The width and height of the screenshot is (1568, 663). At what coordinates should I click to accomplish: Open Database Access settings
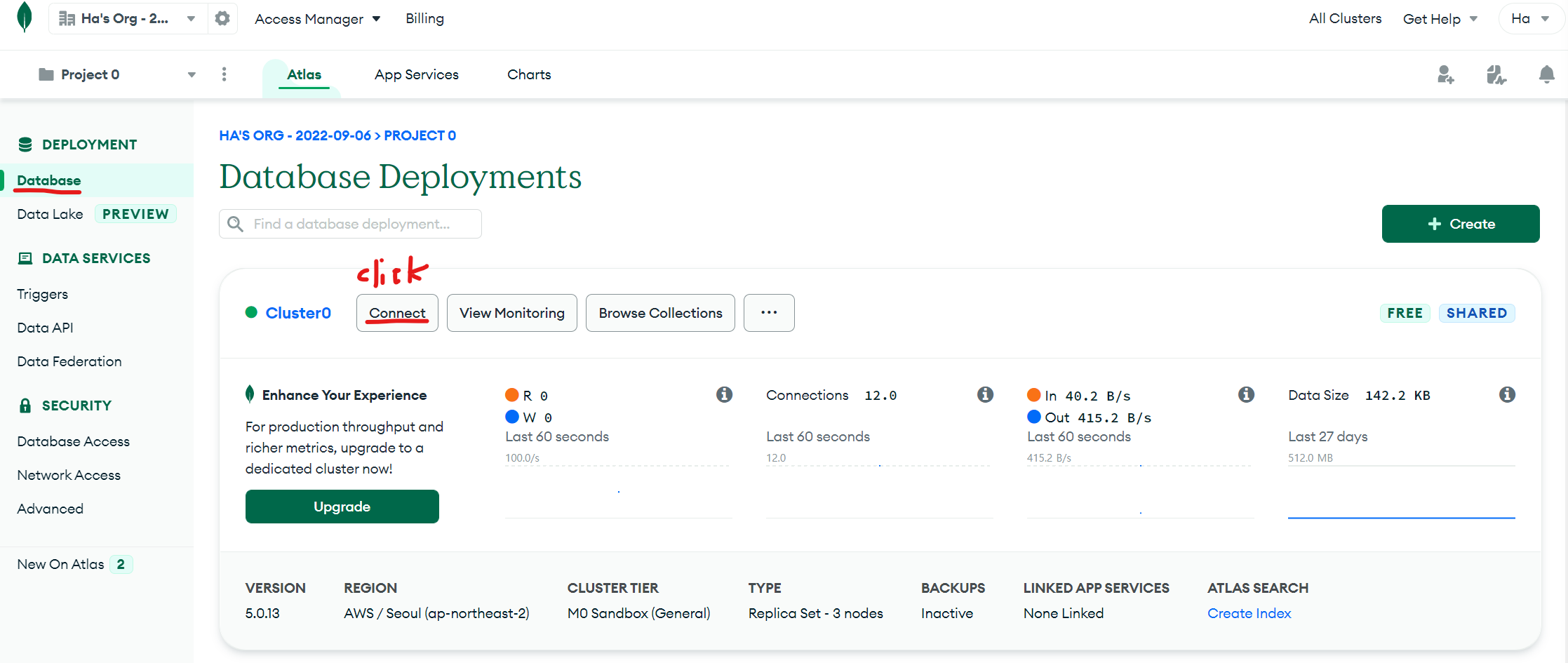(x=73, y=441)
